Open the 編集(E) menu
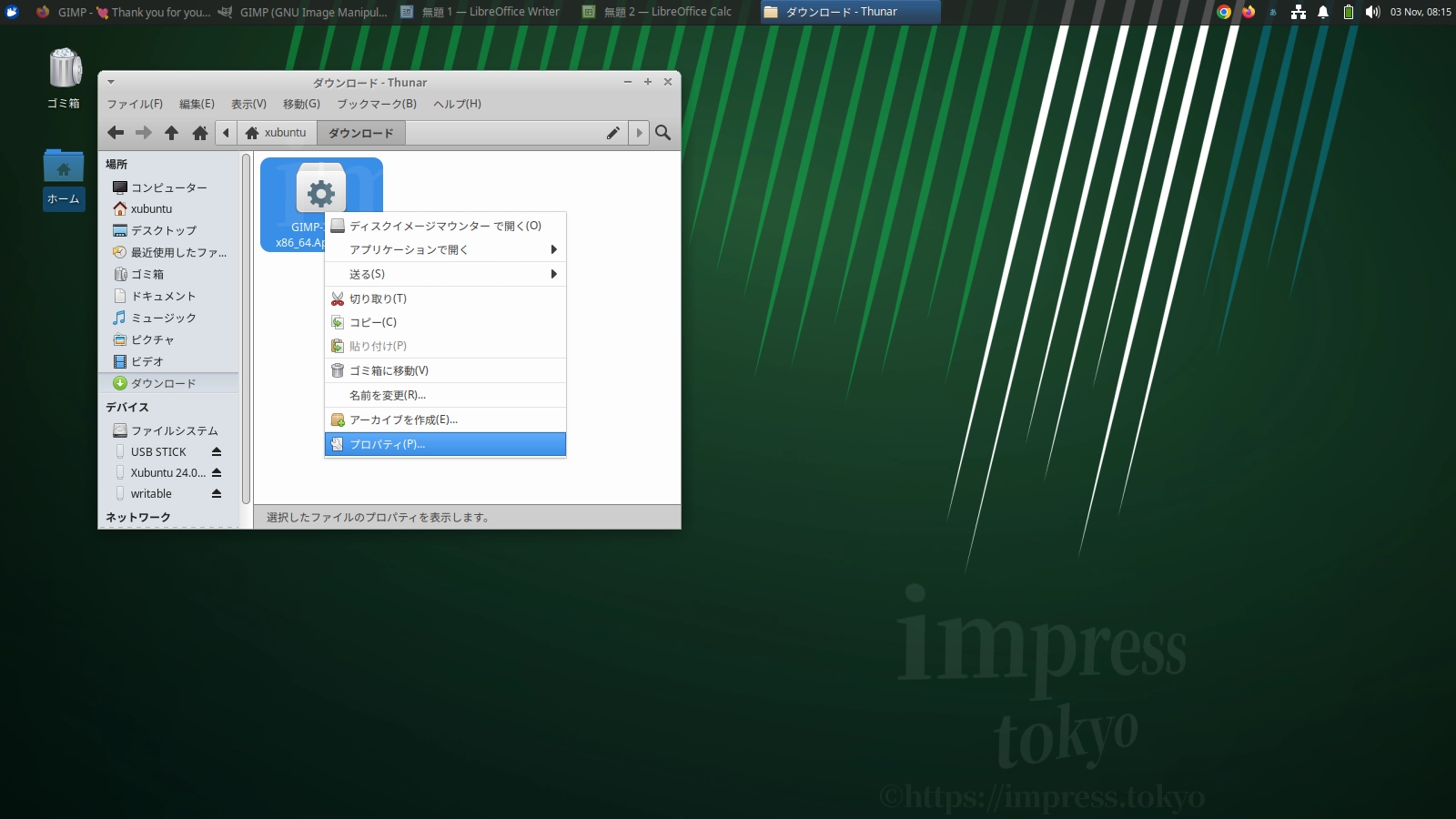The height and width of the screenshot is (819, 1456). 197,104
